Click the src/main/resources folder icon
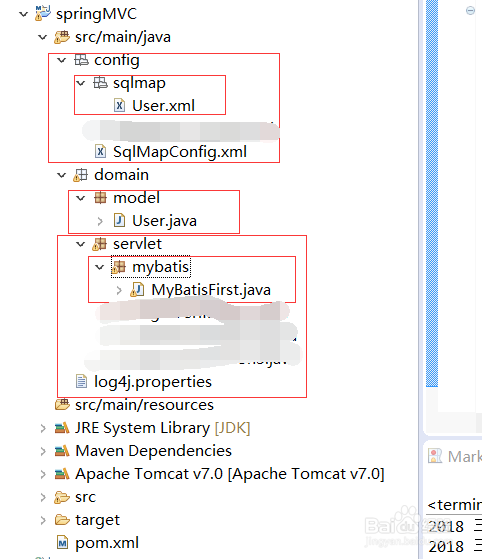Viewport: 482px width, 559px height. click(62, 404)
